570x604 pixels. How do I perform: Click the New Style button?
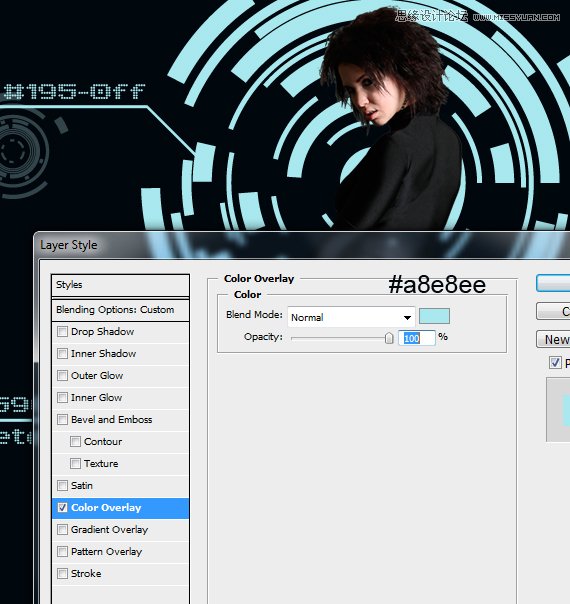pyautogui.click(x=553, y=340)
